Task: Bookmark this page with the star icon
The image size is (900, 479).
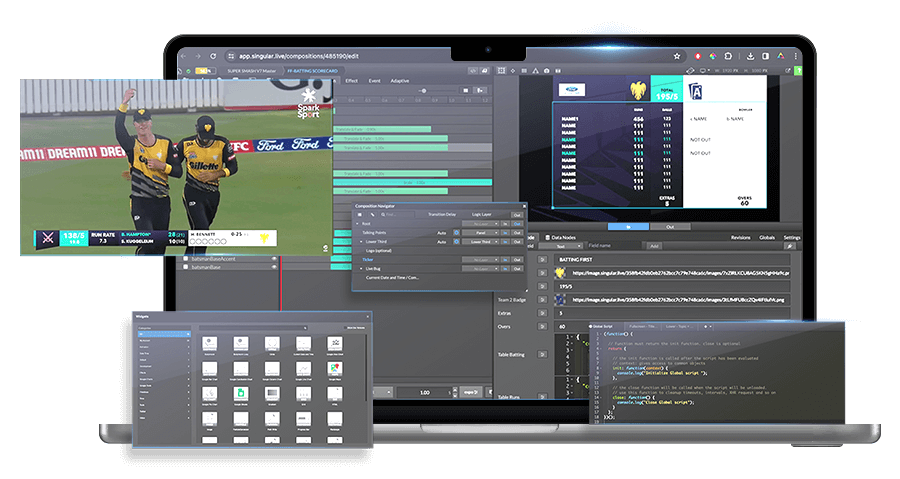Action: pyautogui.click(x=677, y=56)
